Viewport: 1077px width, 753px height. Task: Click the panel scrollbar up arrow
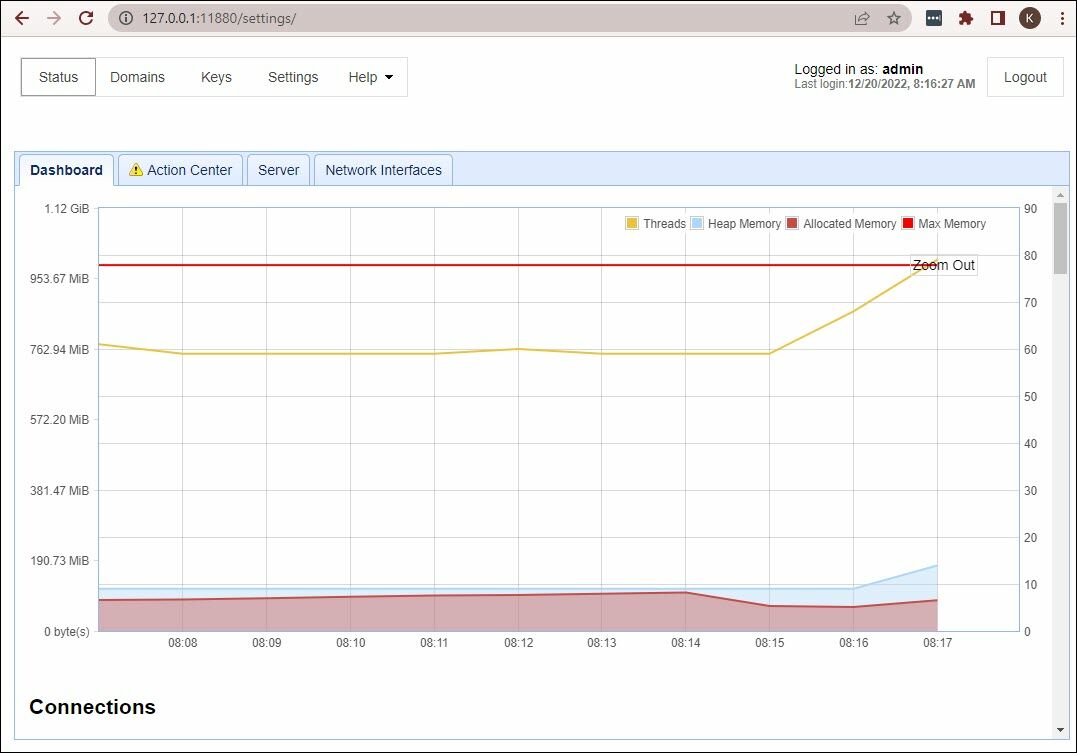[1060, 195]
